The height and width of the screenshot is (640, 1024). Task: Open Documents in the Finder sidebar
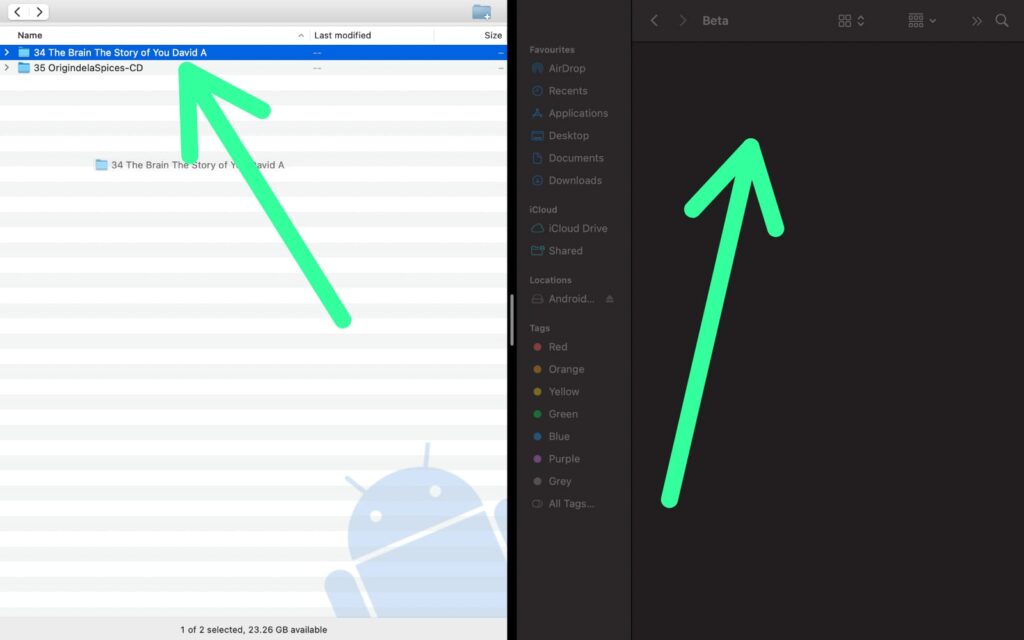tap(572, 158)
